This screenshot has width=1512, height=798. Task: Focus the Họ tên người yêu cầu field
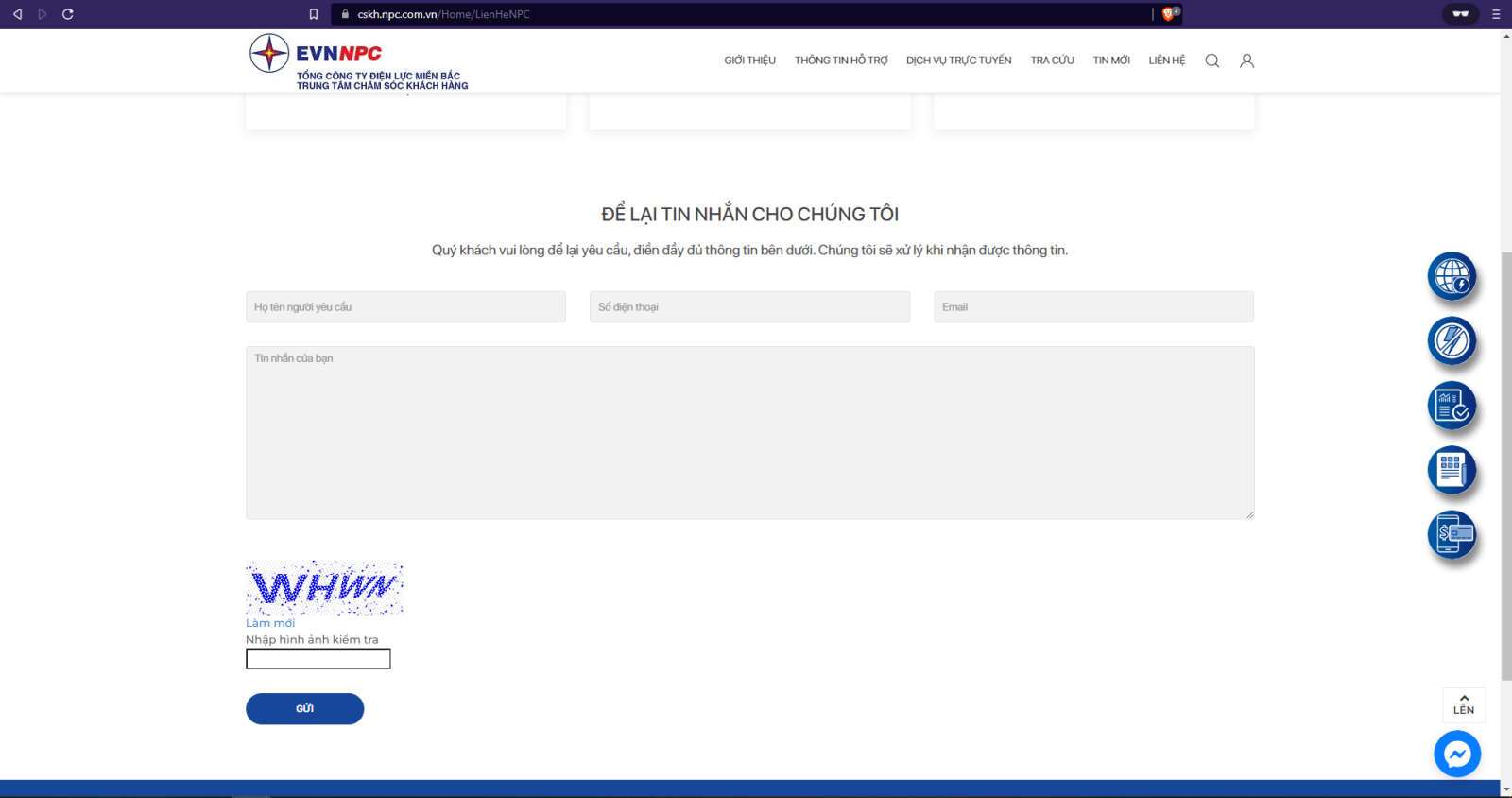point(405,307)
